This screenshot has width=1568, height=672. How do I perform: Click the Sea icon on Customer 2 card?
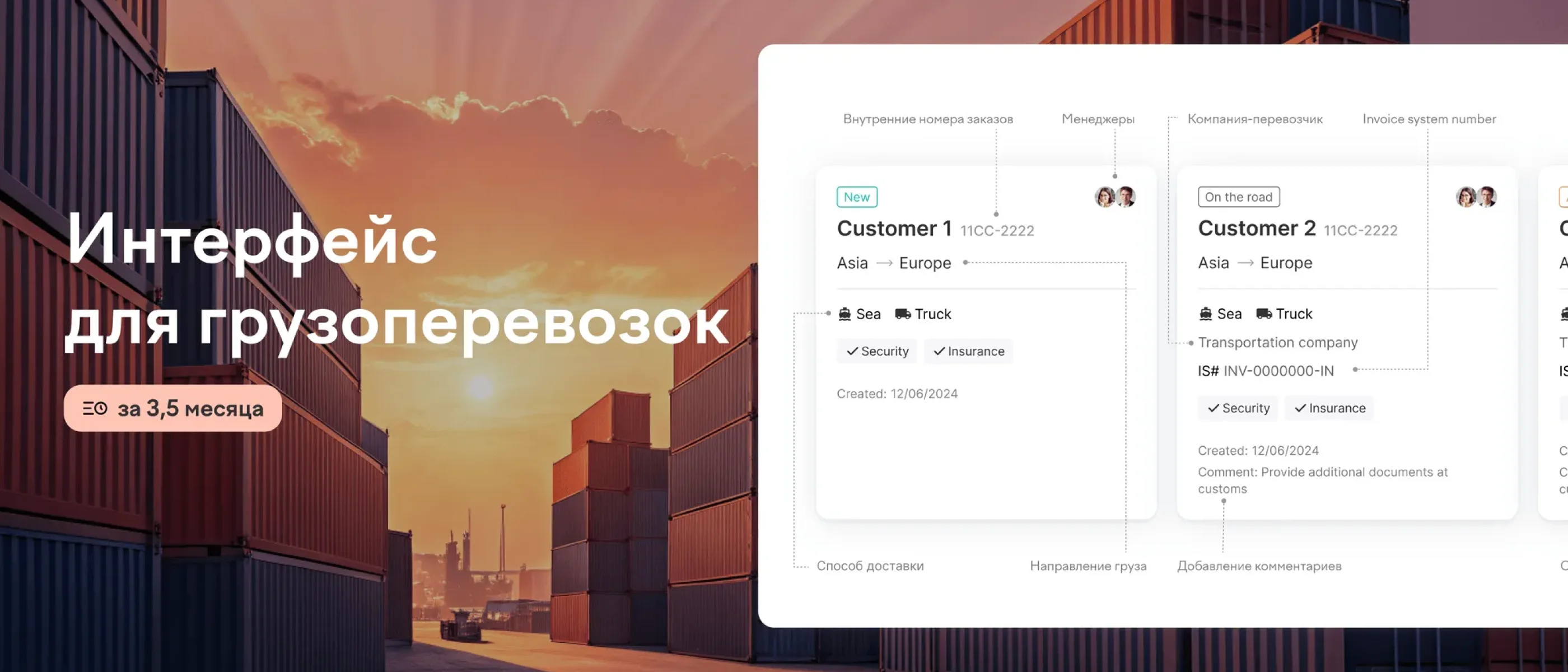click(1206, 314)
